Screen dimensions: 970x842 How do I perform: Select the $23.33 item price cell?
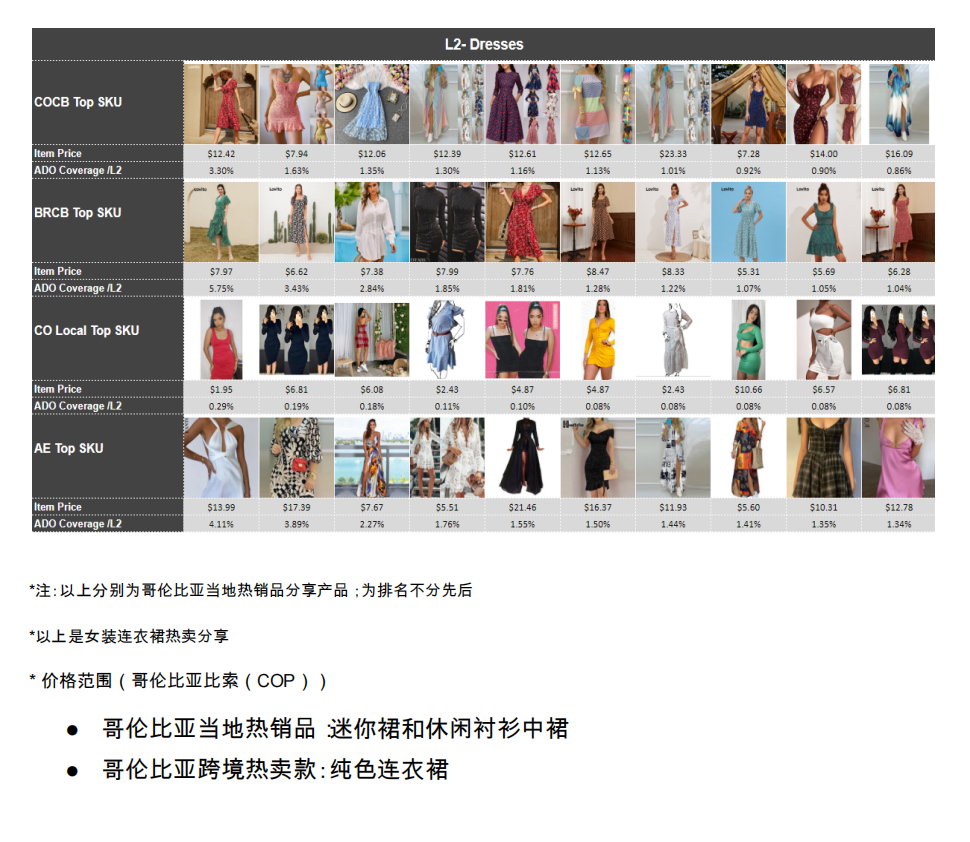pyautogui.click(x=673, y=154)
